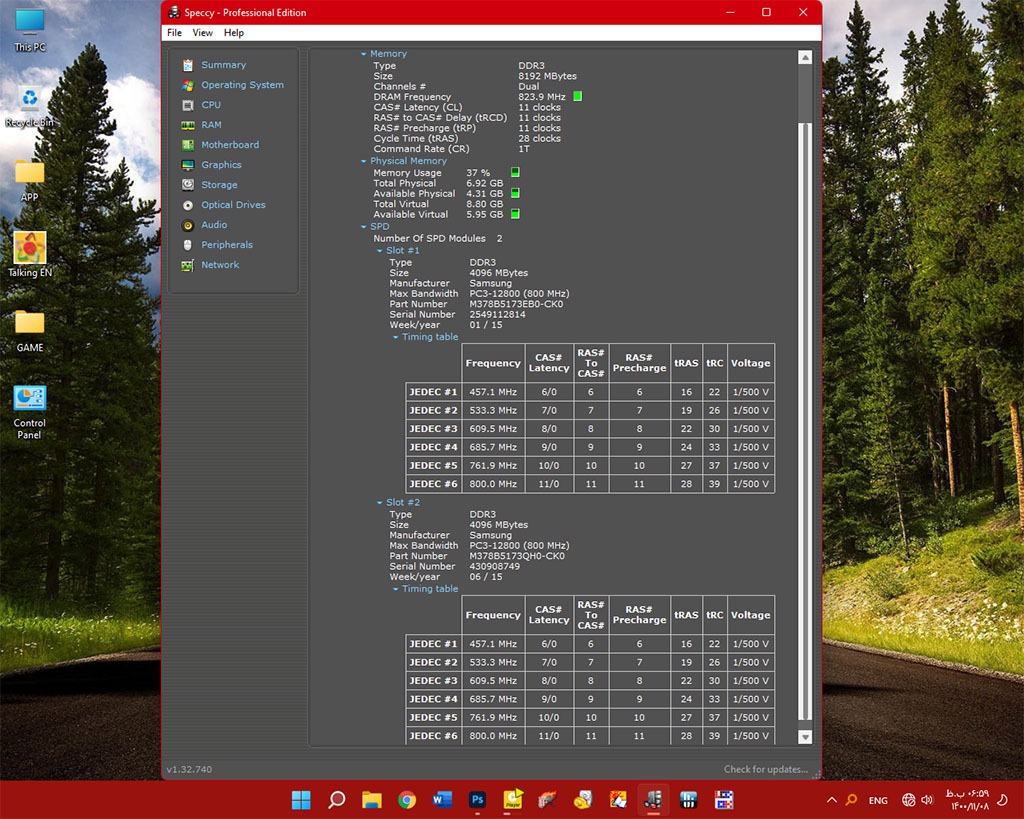This screenshot has width=1024, height=819.
Task: Select serial number 430908749
Action: coord(494,567)
